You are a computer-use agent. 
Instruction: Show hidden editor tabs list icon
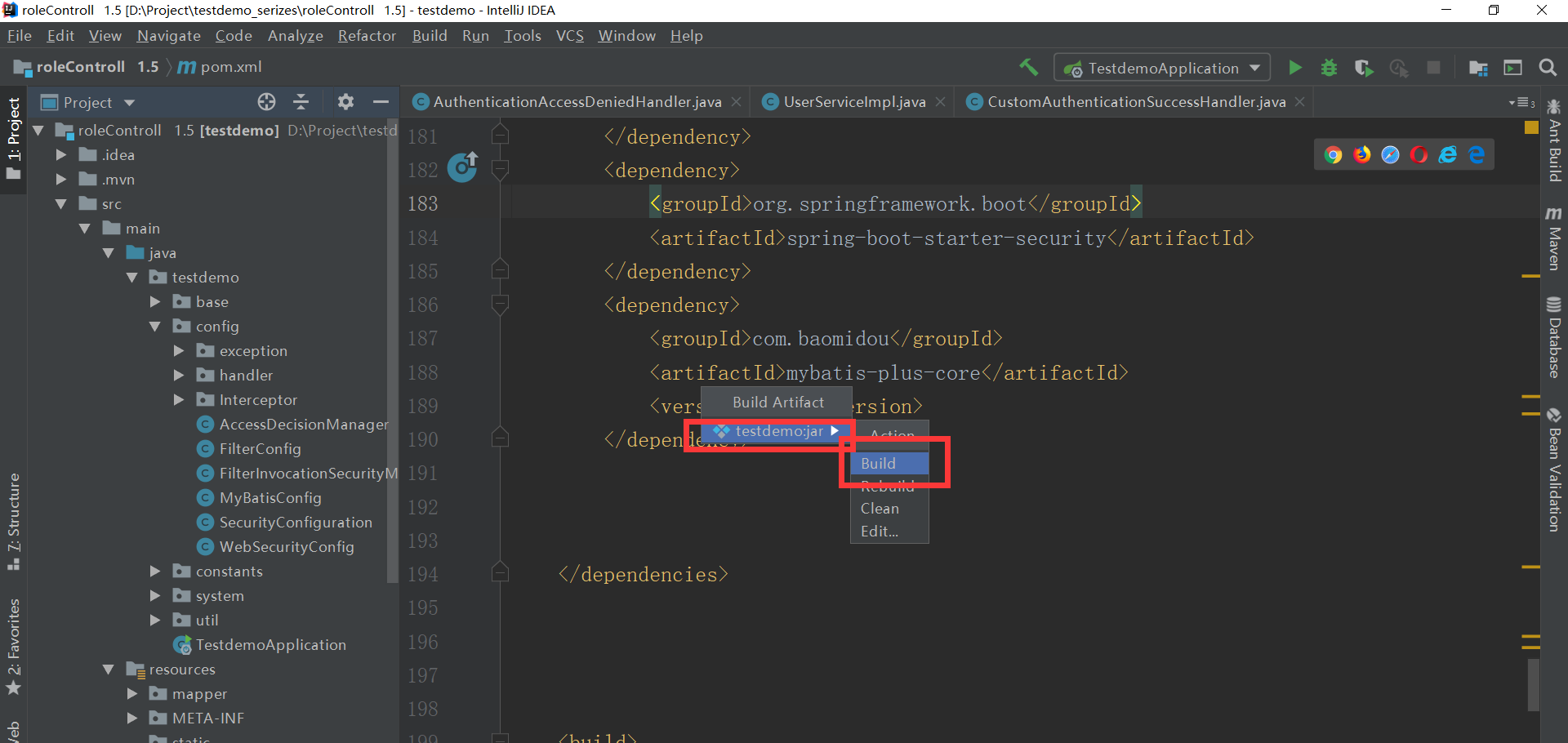click(1521, 103)
